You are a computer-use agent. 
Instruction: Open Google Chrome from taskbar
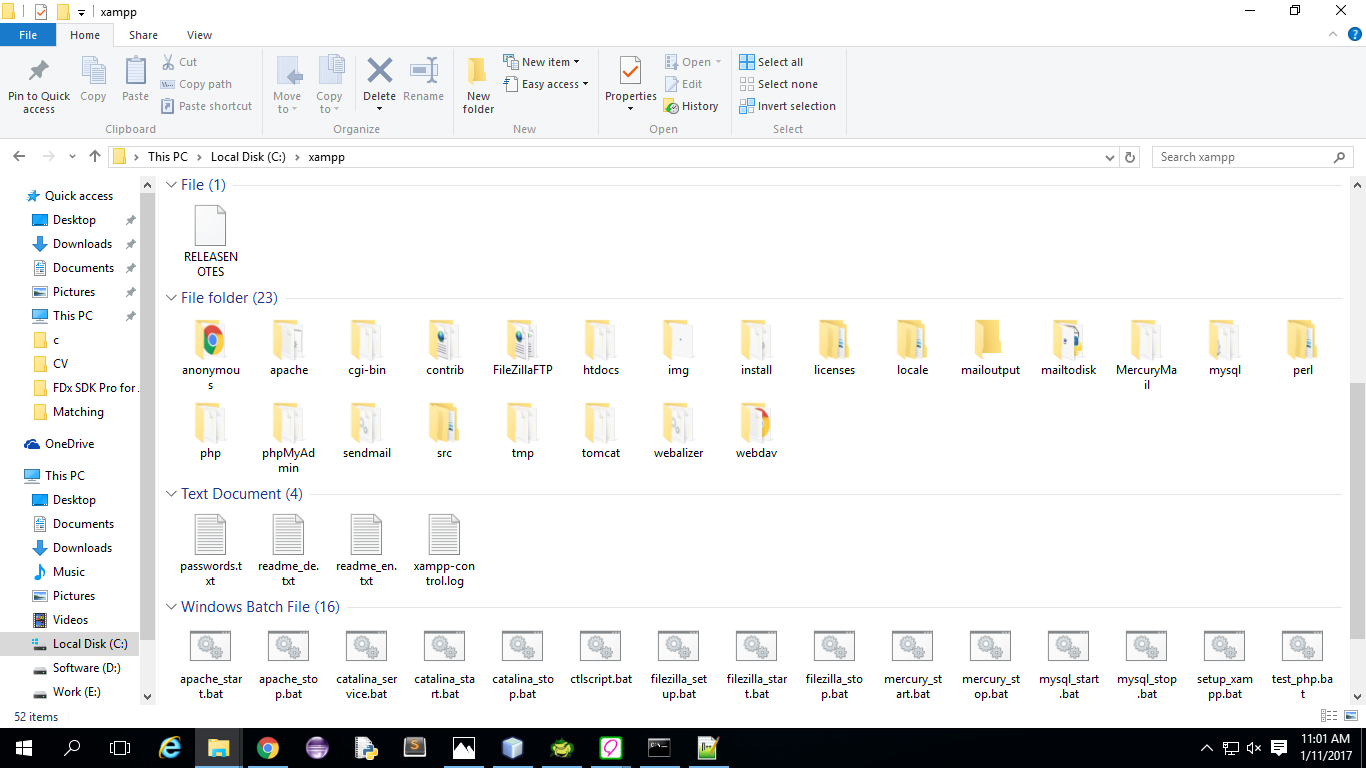point(267,748)
